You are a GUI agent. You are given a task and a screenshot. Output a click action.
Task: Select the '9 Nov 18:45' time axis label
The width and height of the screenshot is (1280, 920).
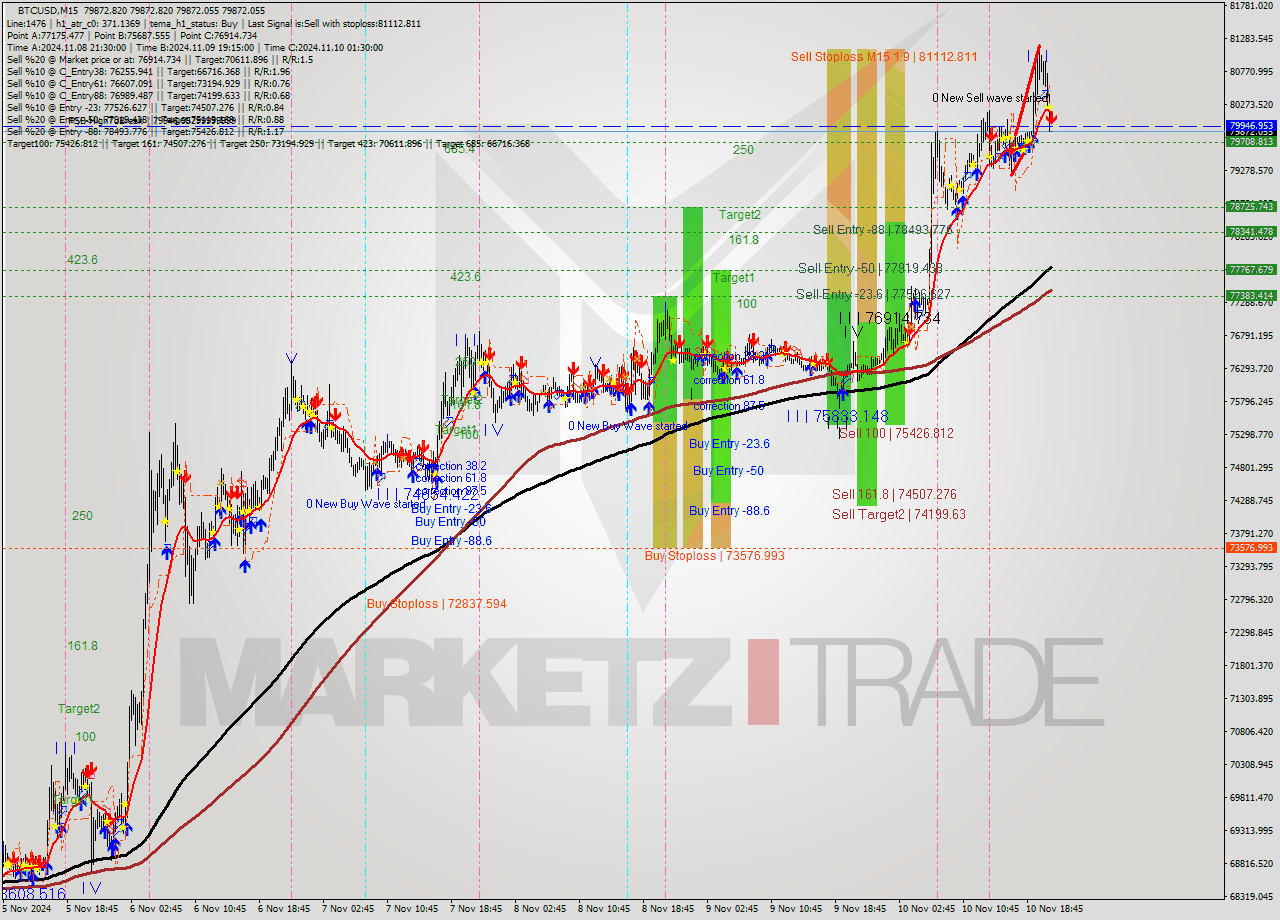pos(858,910)
